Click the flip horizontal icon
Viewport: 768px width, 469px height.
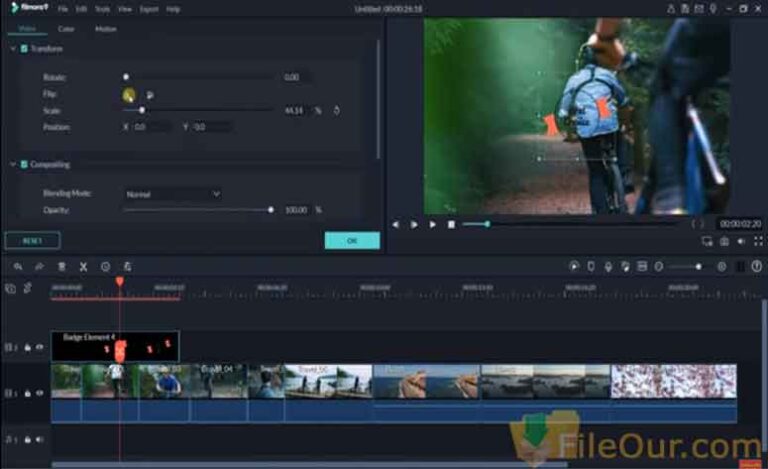[129, 94]
